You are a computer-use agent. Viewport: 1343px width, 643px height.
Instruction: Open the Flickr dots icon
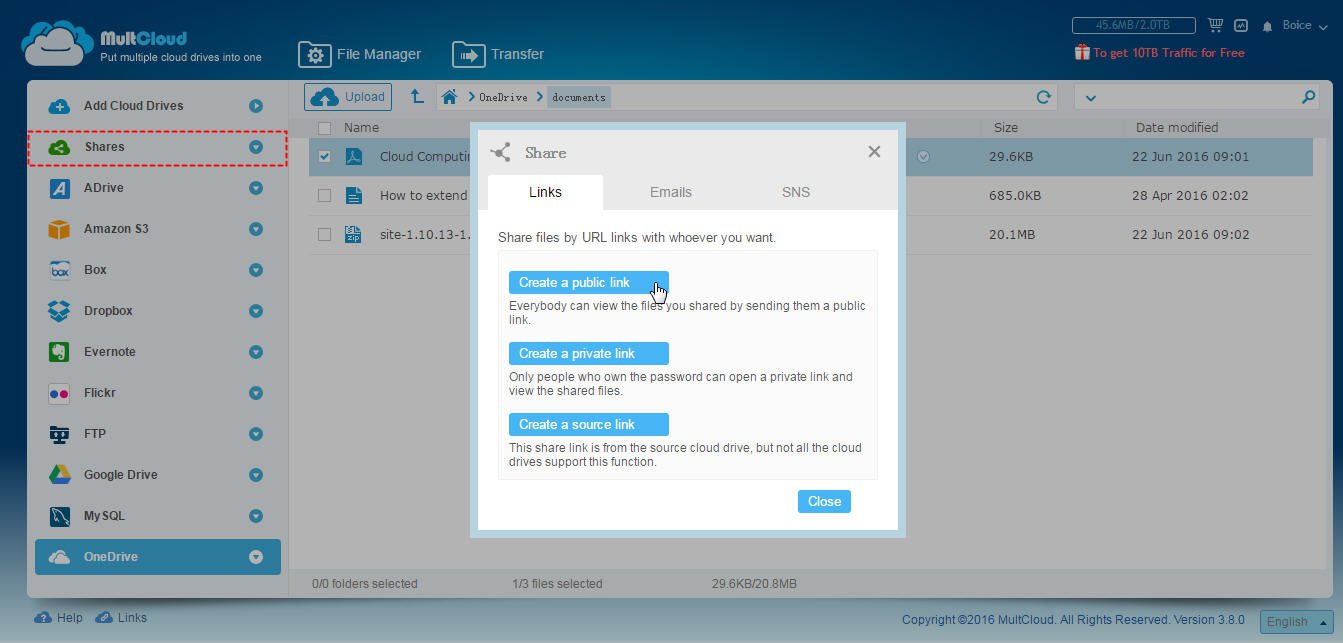click(59, 393)
